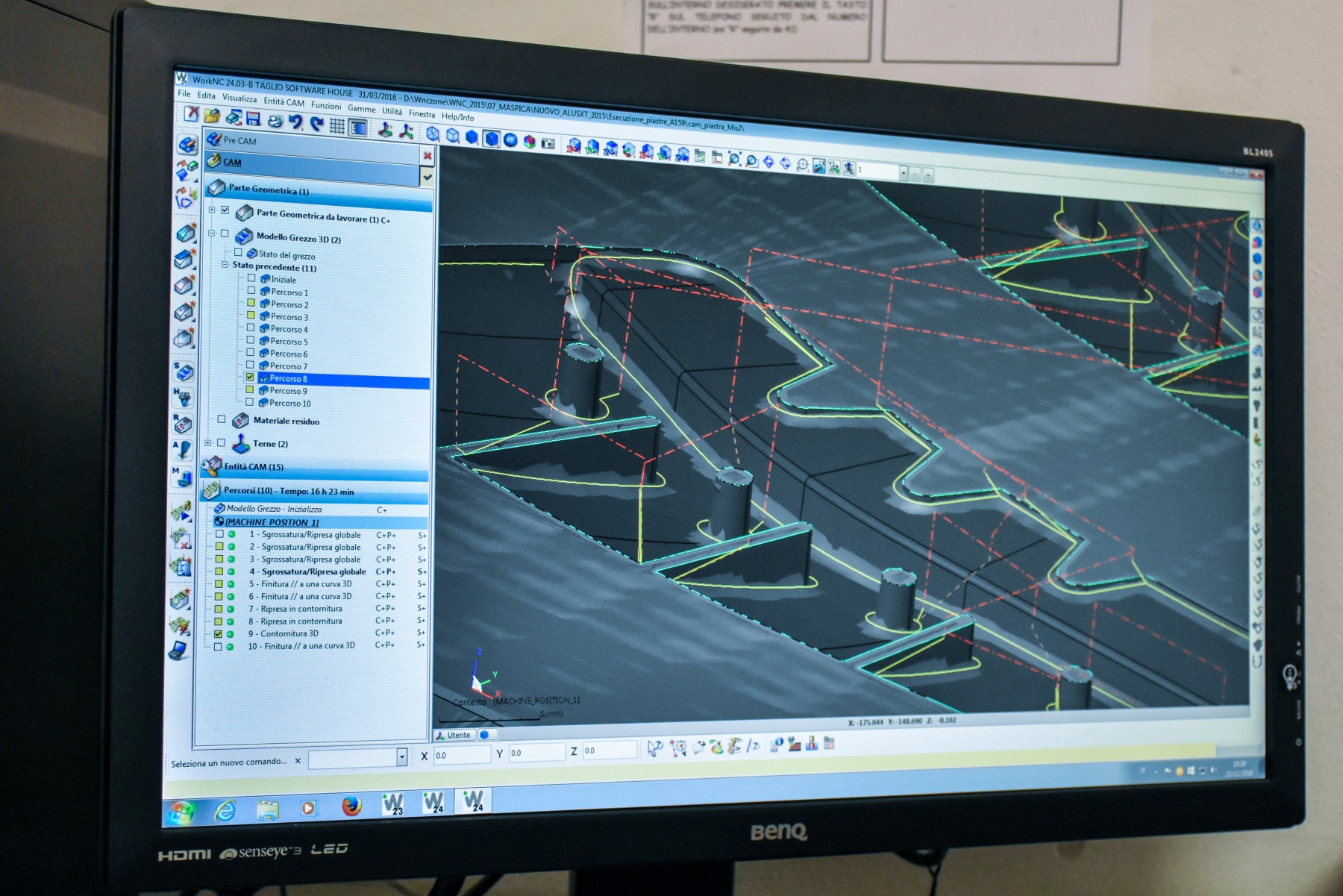Screen dimensions: 1343x896
Task: Open the Visualizza menu
Action: 240,98
